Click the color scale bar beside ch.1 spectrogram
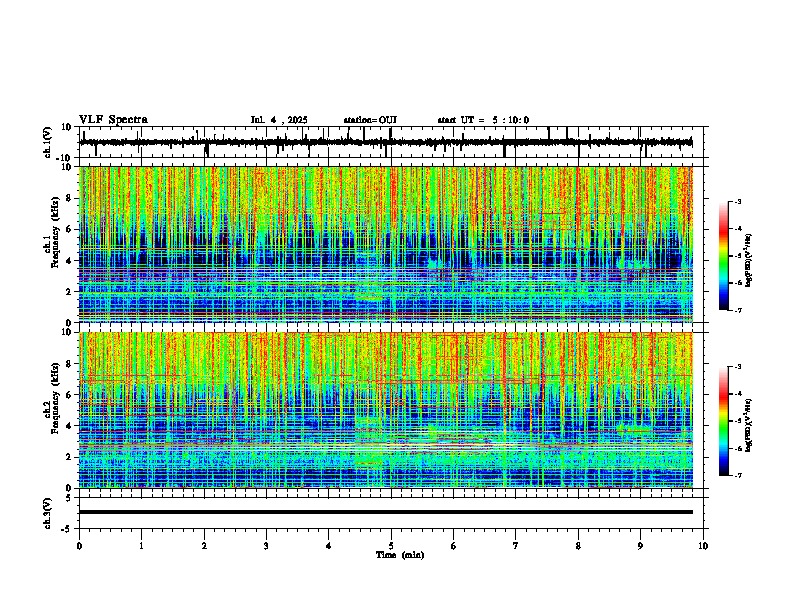Image resolution: width=792 pixels, height=612 pixels. click(724, 256)
